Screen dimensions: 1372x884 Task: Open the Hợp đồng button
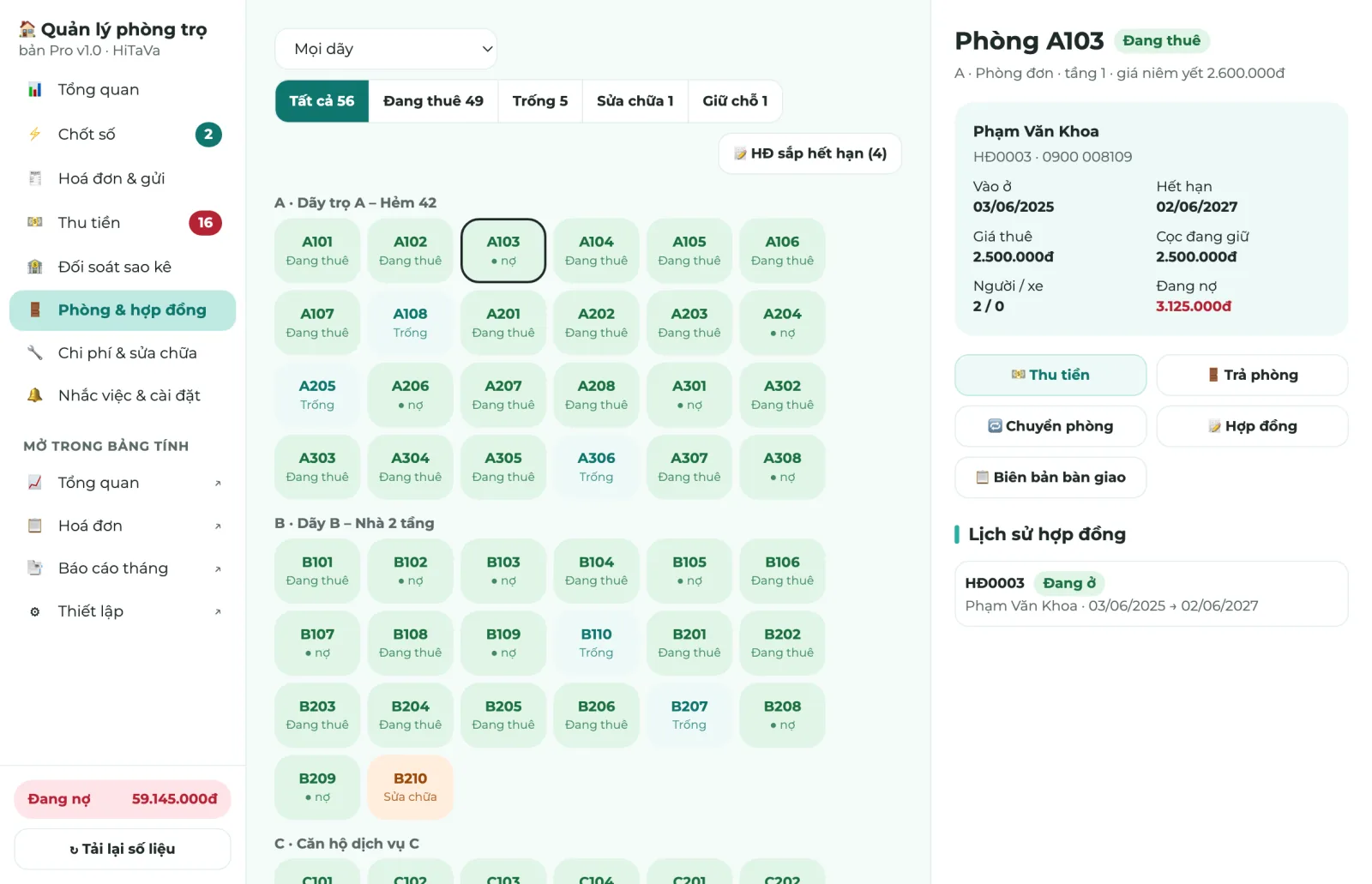click(x=1252, y=426)
